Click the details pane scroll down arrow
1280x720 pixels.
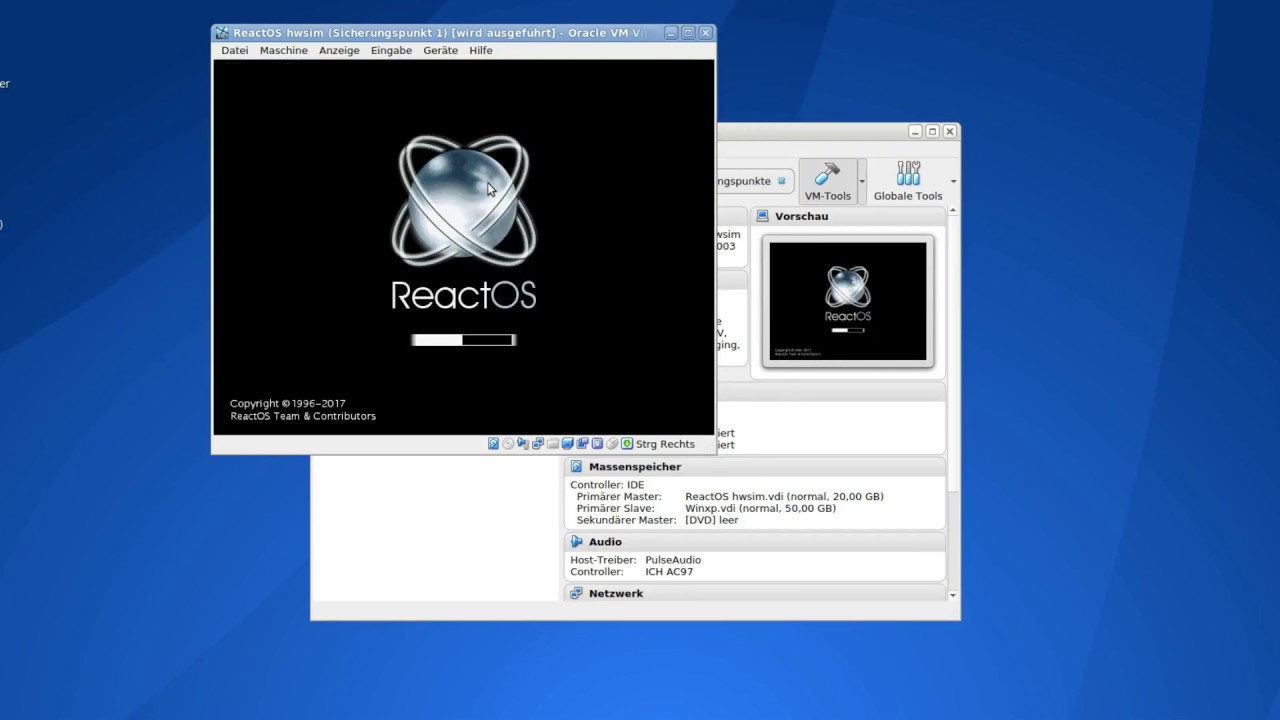[953, 595]
